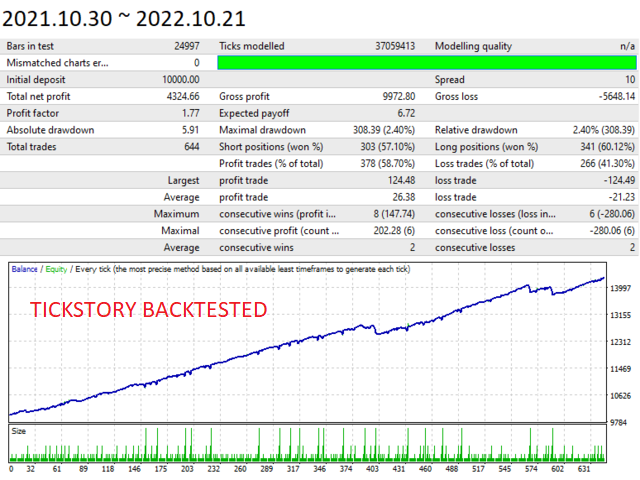
Task: Click the Profit factor value 1.77
Action: (191, 113)
